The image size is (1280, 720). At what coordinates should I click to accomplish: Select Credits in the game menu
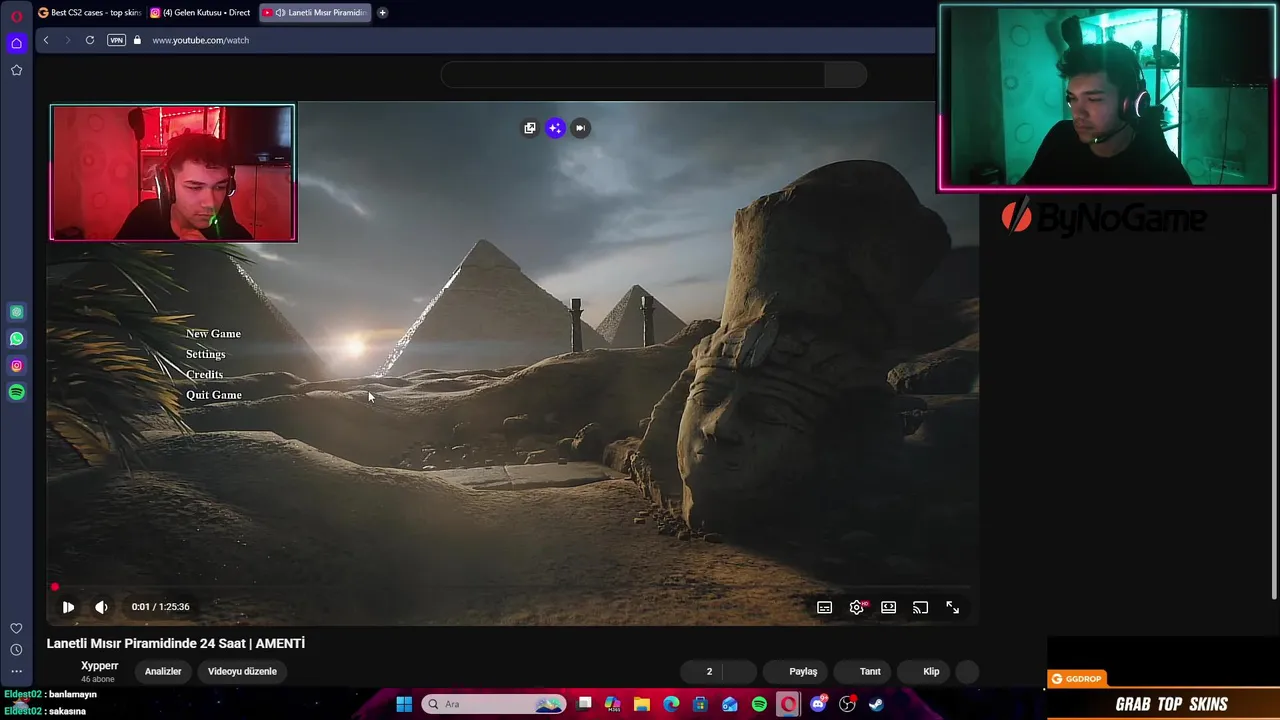tap(204, 375)
